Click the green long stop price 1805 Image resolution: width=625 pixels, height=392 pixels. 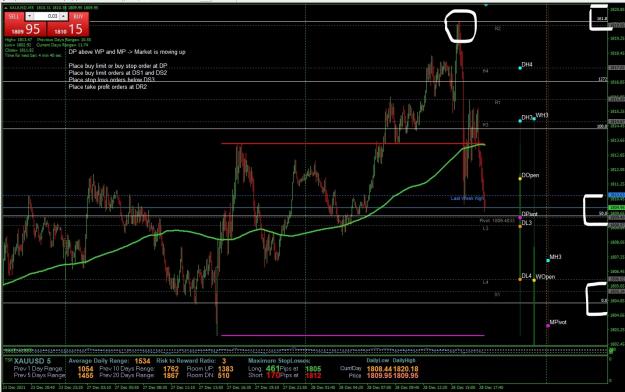(x=313, y=369)
